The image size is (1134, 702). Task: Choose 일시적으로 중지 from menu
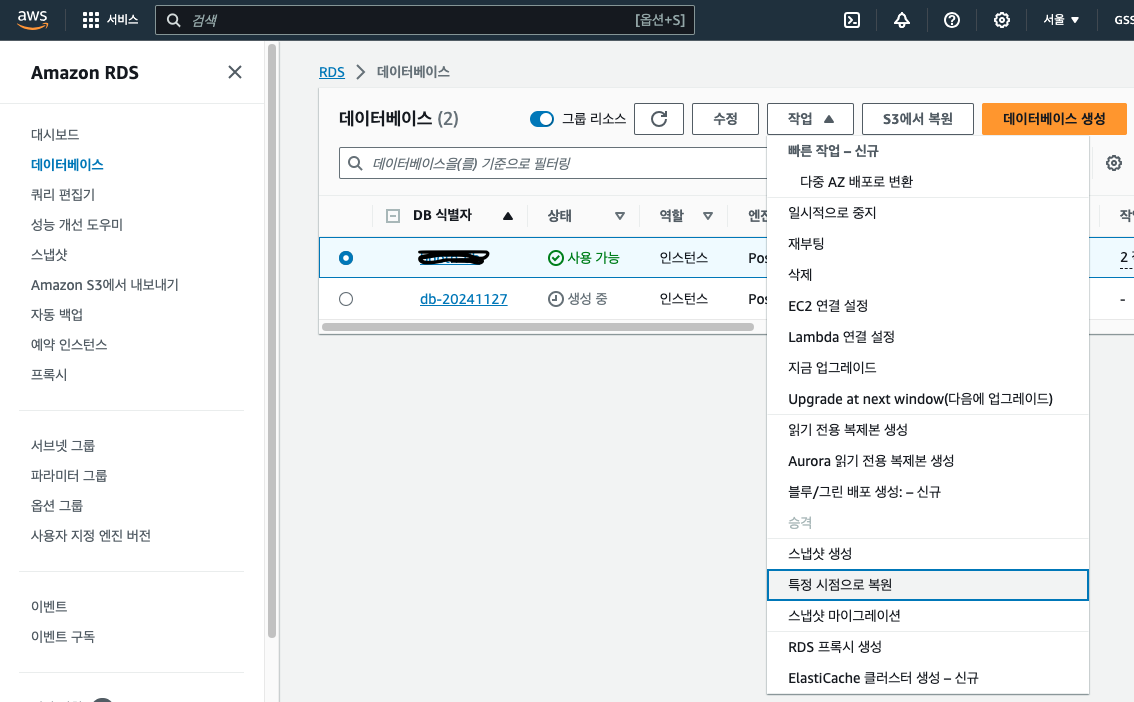tap(928, 213)
